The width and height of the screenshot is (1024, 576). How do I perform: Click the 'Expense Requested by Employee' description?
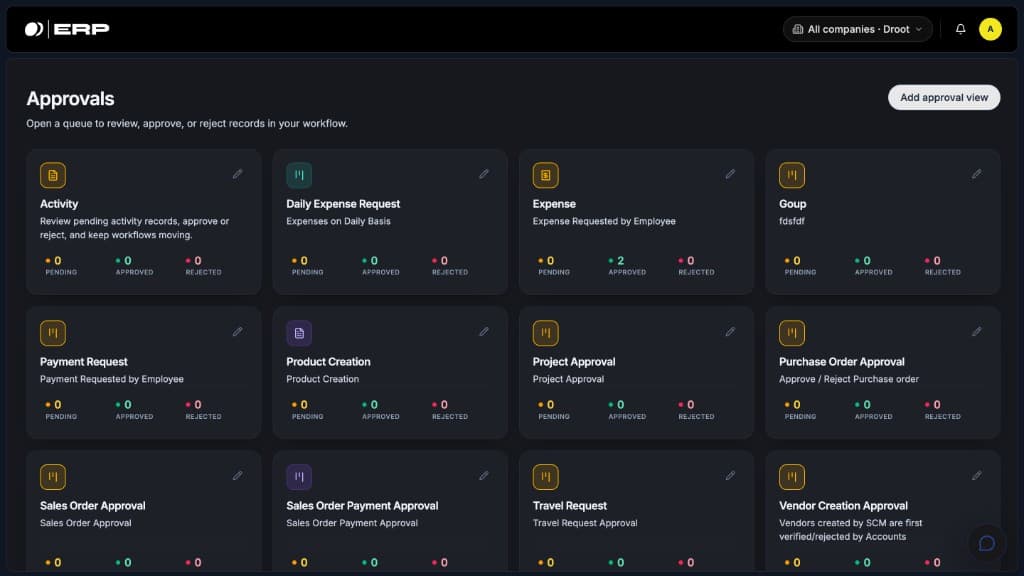[x=604, y=221]
